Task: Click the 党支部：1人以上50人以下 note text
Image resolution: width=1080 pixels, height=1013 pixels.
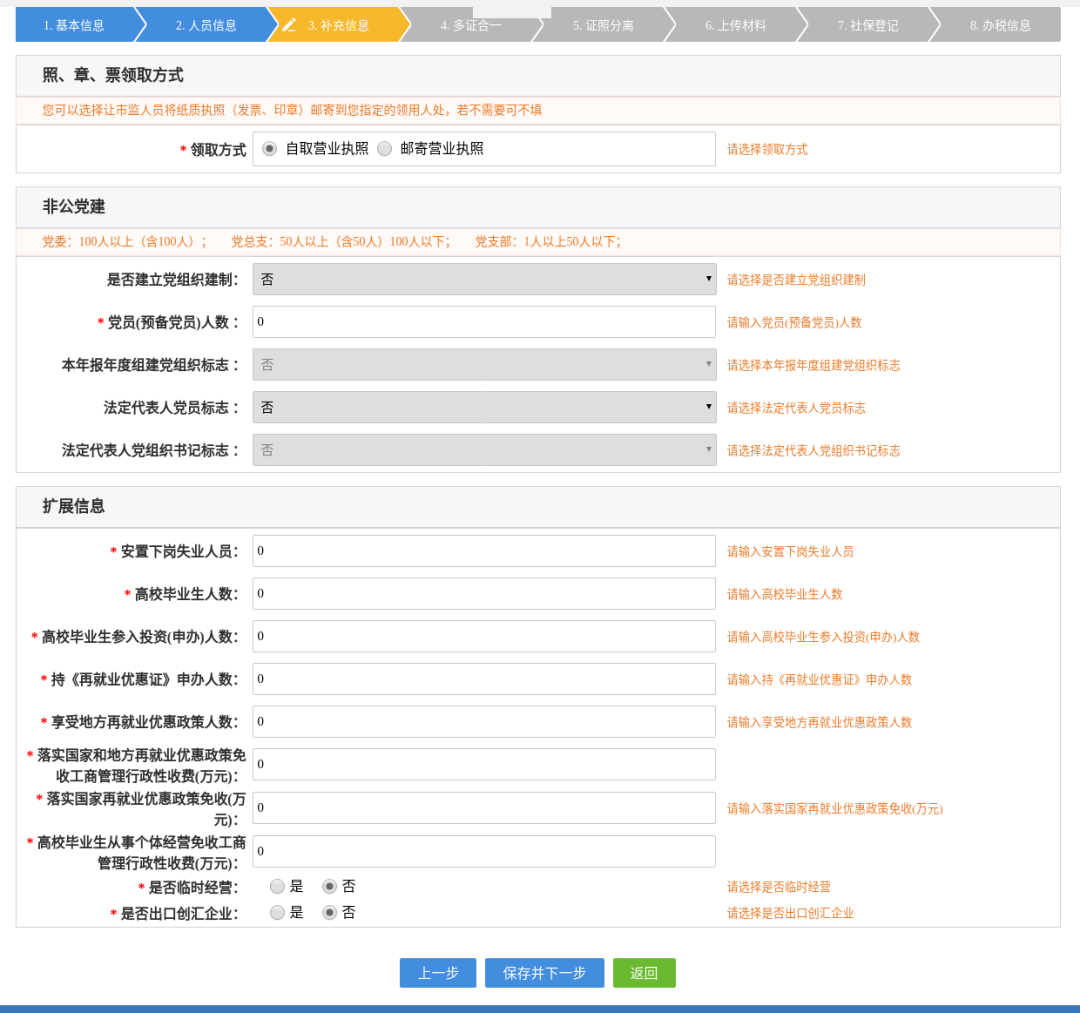Action: coord(548,242)
